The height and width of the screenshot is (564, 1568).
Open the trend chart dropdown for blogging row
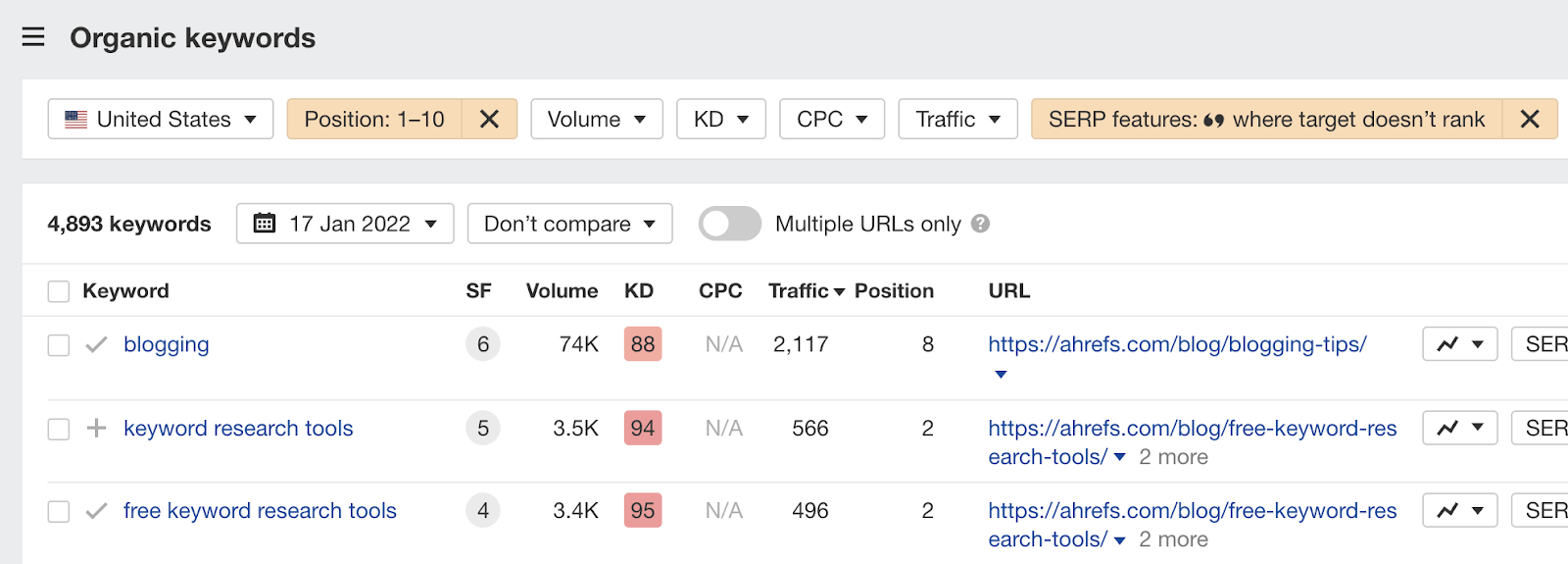click(1460, 344)
